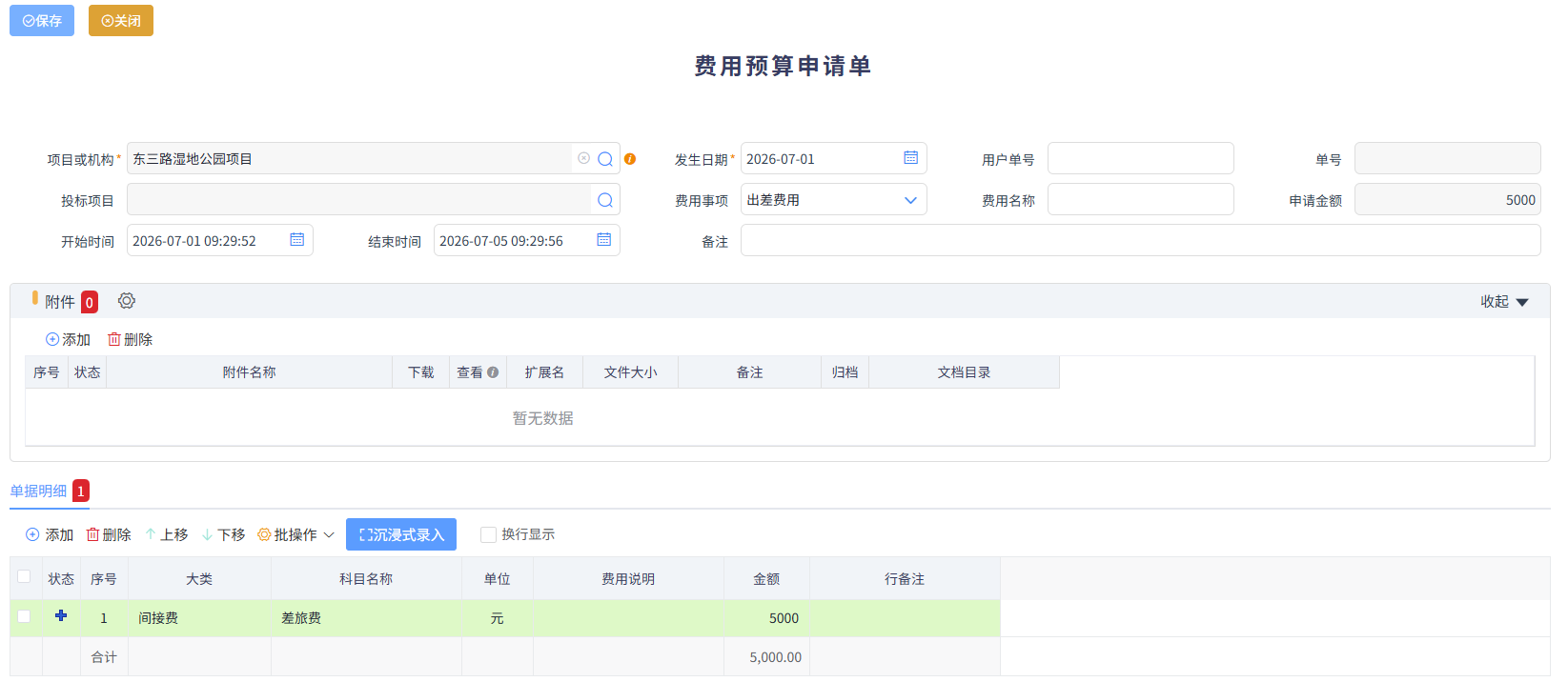Delete a detail row with 删除 in 单据明细
This screenshot has width=1568, height=682.
pyautogui.click(x=109, y=535)
